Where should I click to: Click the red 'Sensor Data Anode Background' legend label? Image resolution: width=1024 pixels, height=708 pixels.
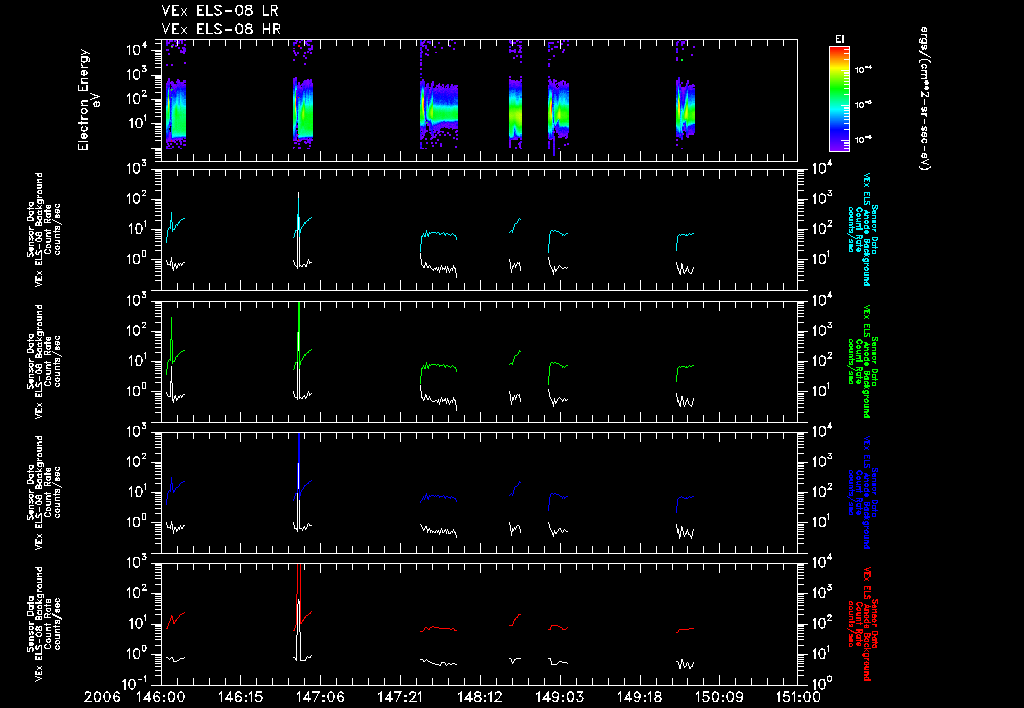[x=863, y=624]
